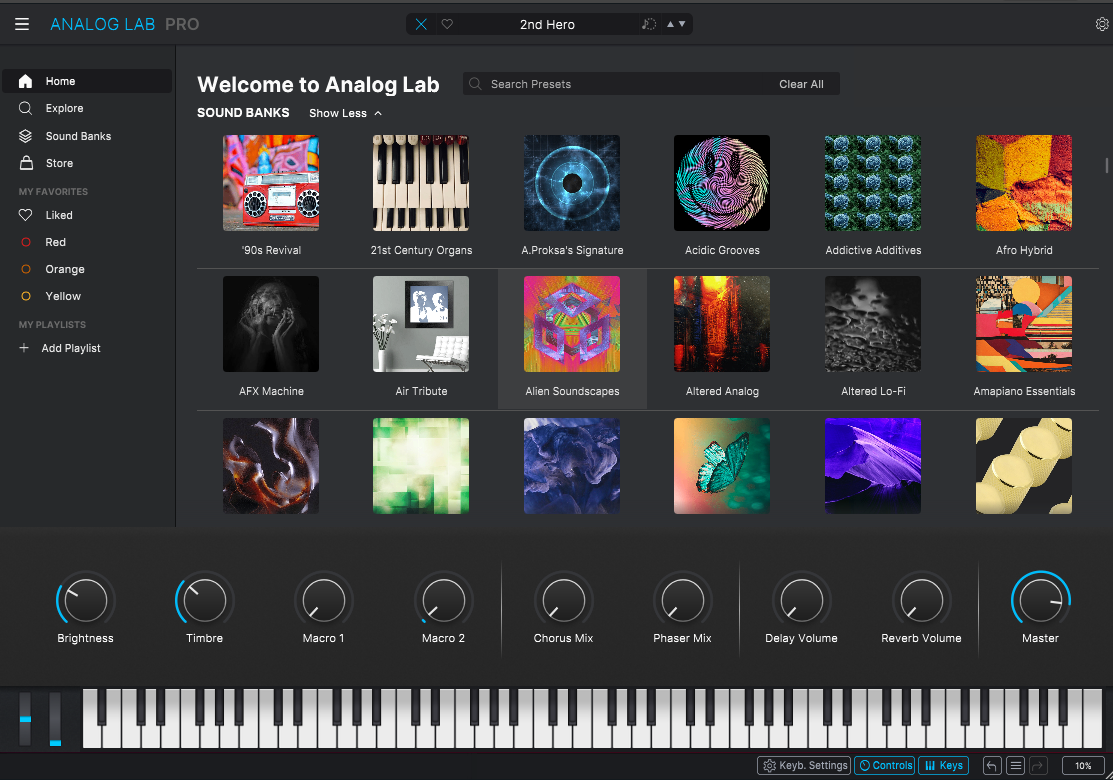
Task: Open Keyb. Settings button
Action: coord(804,766)
